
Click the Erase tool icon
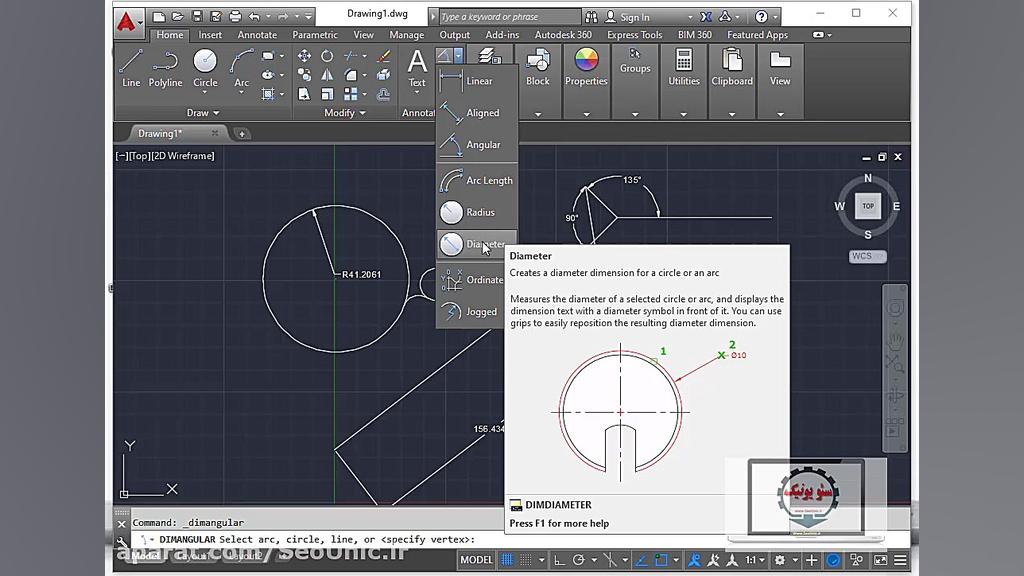pyautogui.click(x=383, y=56)
